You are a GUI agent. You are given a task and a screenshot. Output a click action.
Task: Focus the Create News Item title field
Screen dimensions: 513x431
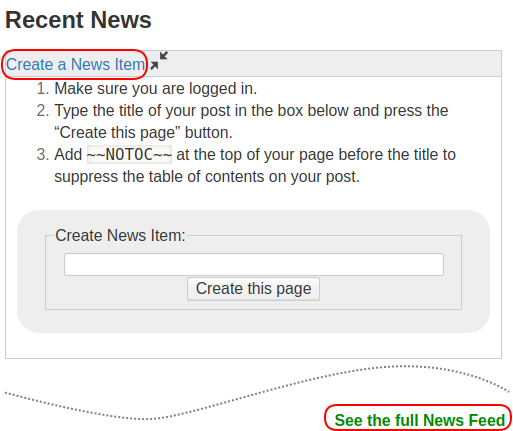pos(254,265)
